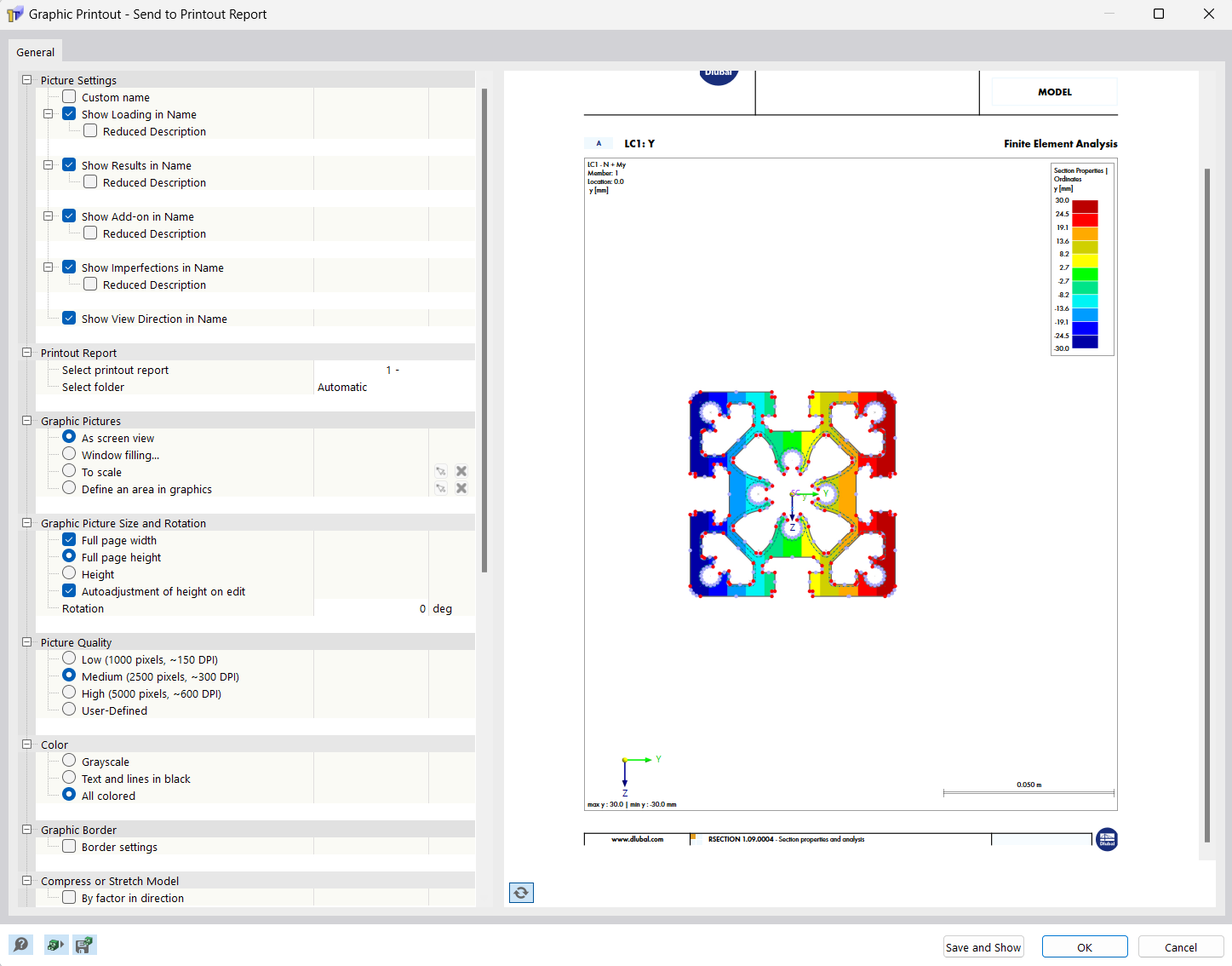Select As screen view option
The image size is (1232, 966).
69,436
